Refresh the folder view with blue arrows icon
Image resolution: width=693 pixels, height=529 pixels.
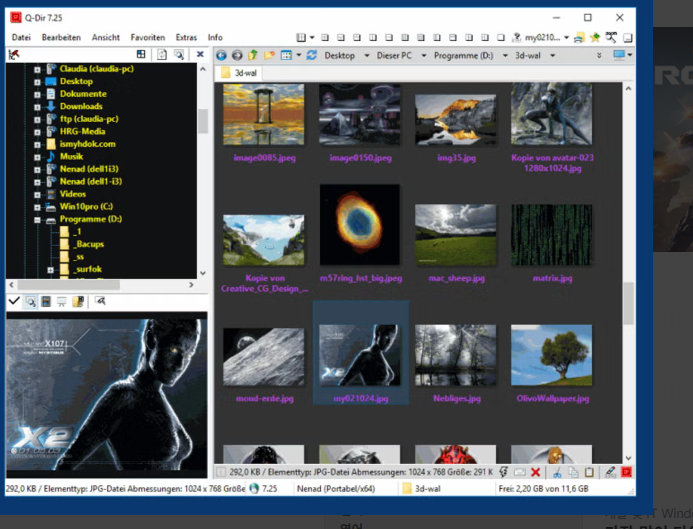[312, 55]
